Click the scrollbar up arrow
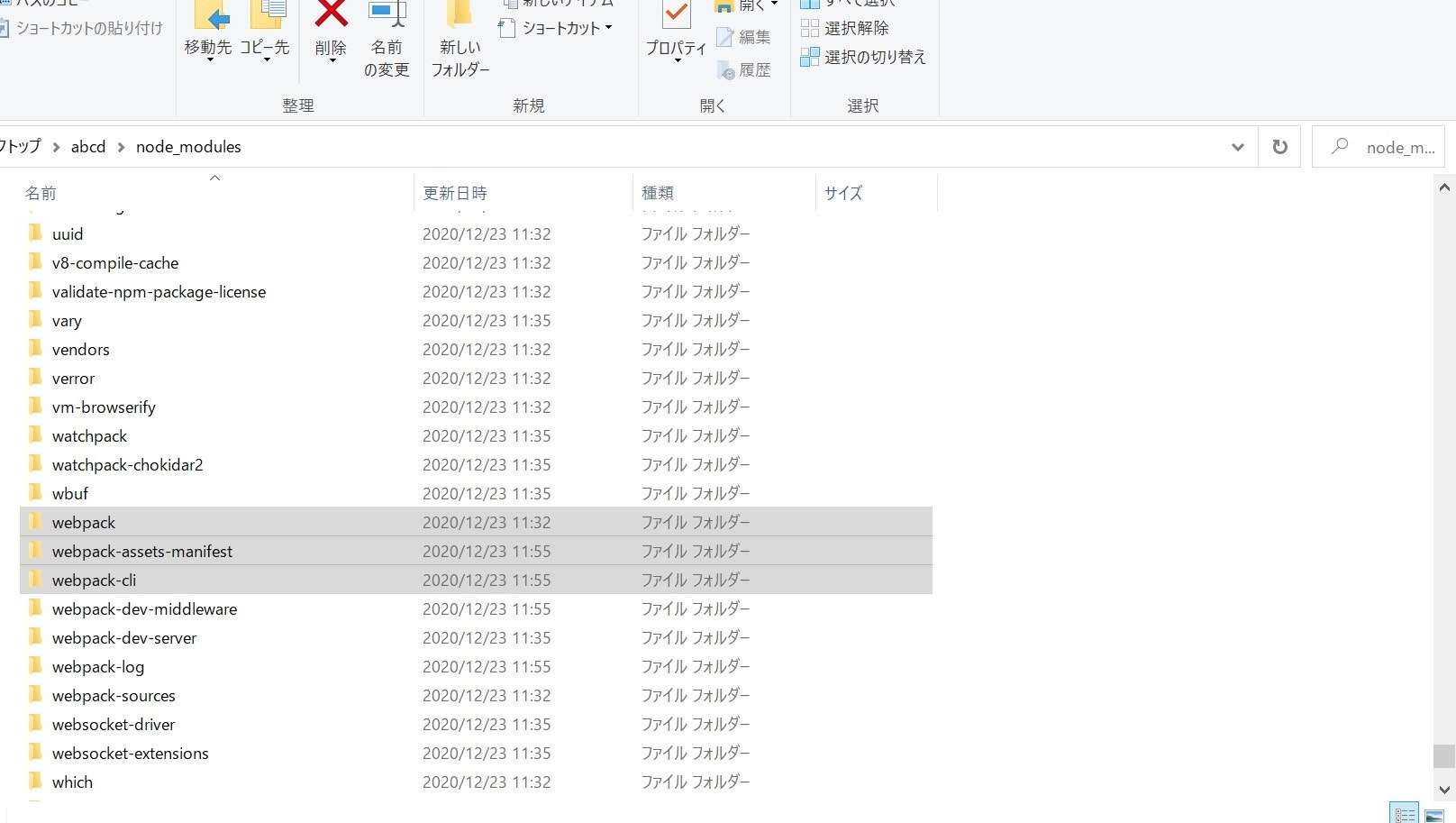The image size is (1456, 823). tap(1444, 188)
